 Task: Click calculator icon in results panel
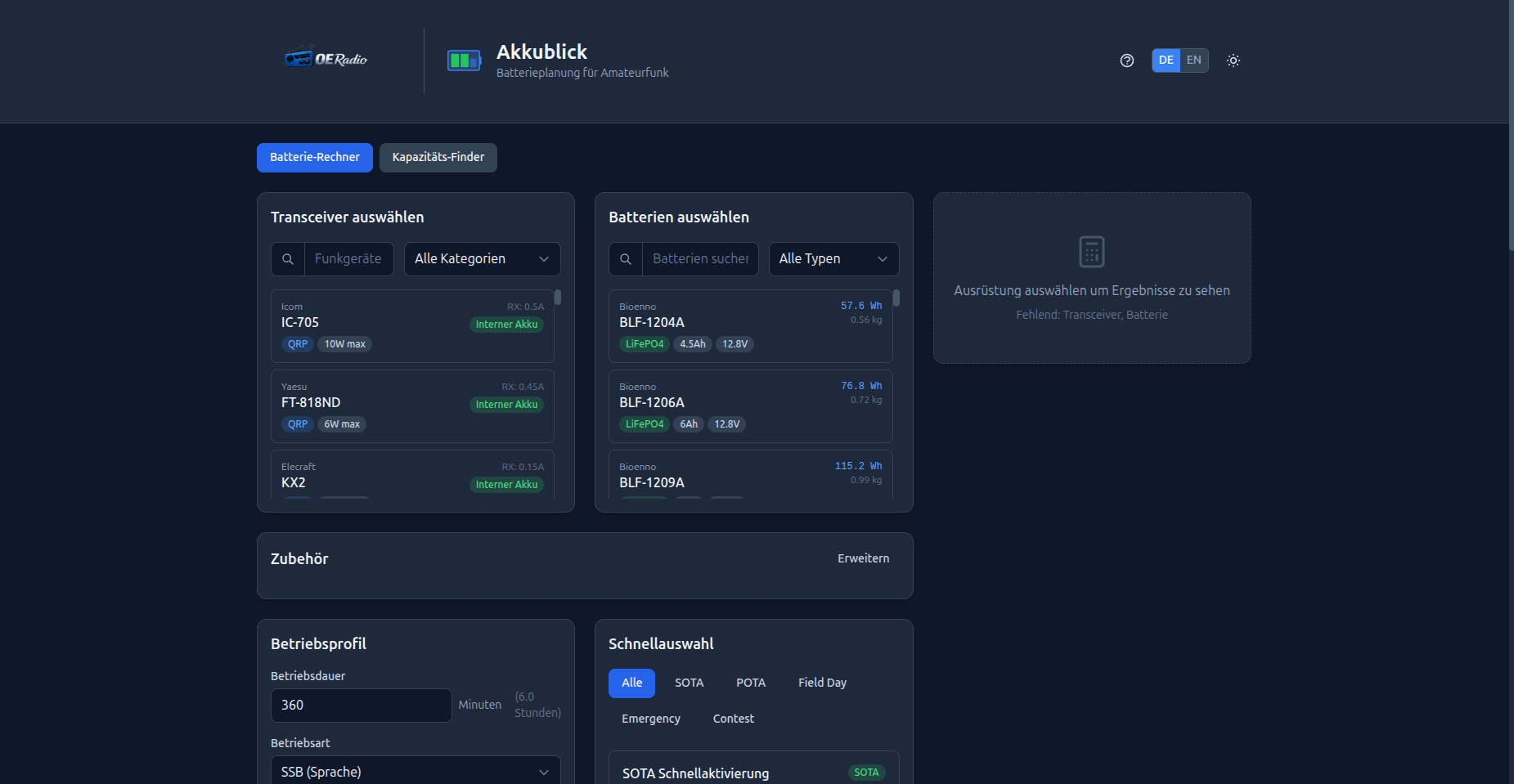click(x=1091, y=252)
